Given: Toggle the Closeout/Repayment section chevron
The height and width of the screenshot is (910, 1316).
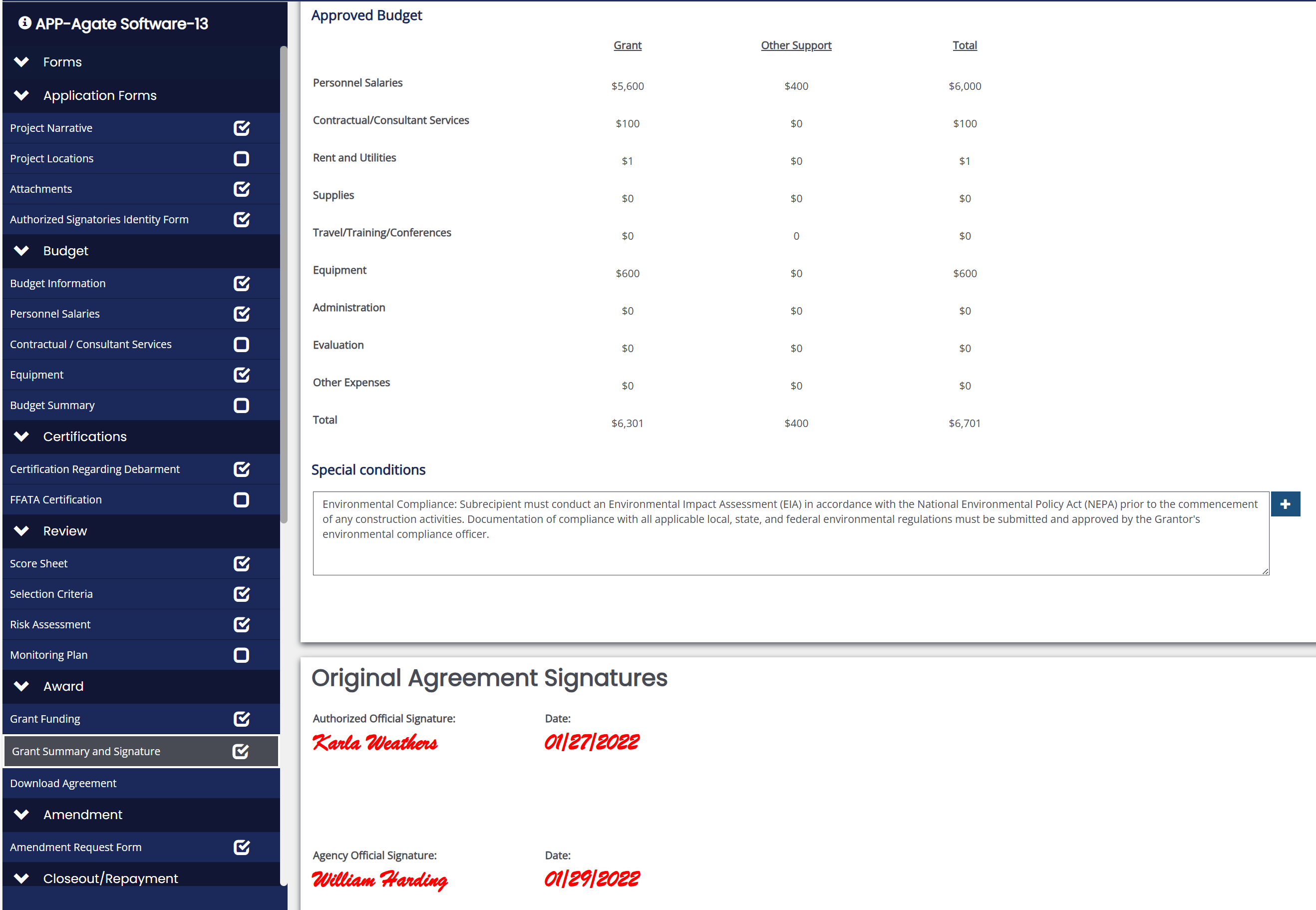Looking at the screenshot, I should point(21,878).
